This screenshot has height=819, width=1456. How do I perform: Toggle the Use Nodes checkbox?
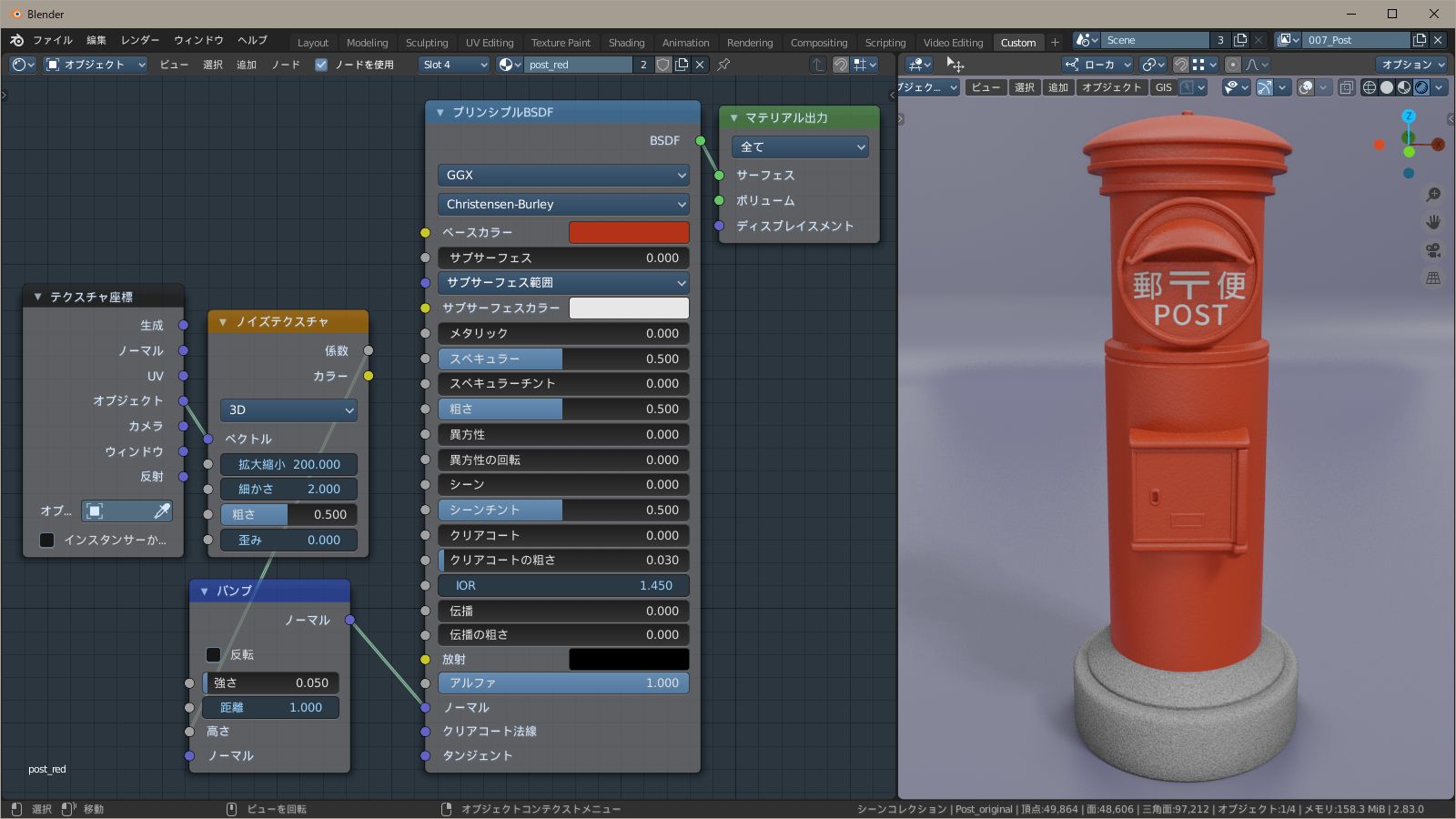tap(321, 65)
